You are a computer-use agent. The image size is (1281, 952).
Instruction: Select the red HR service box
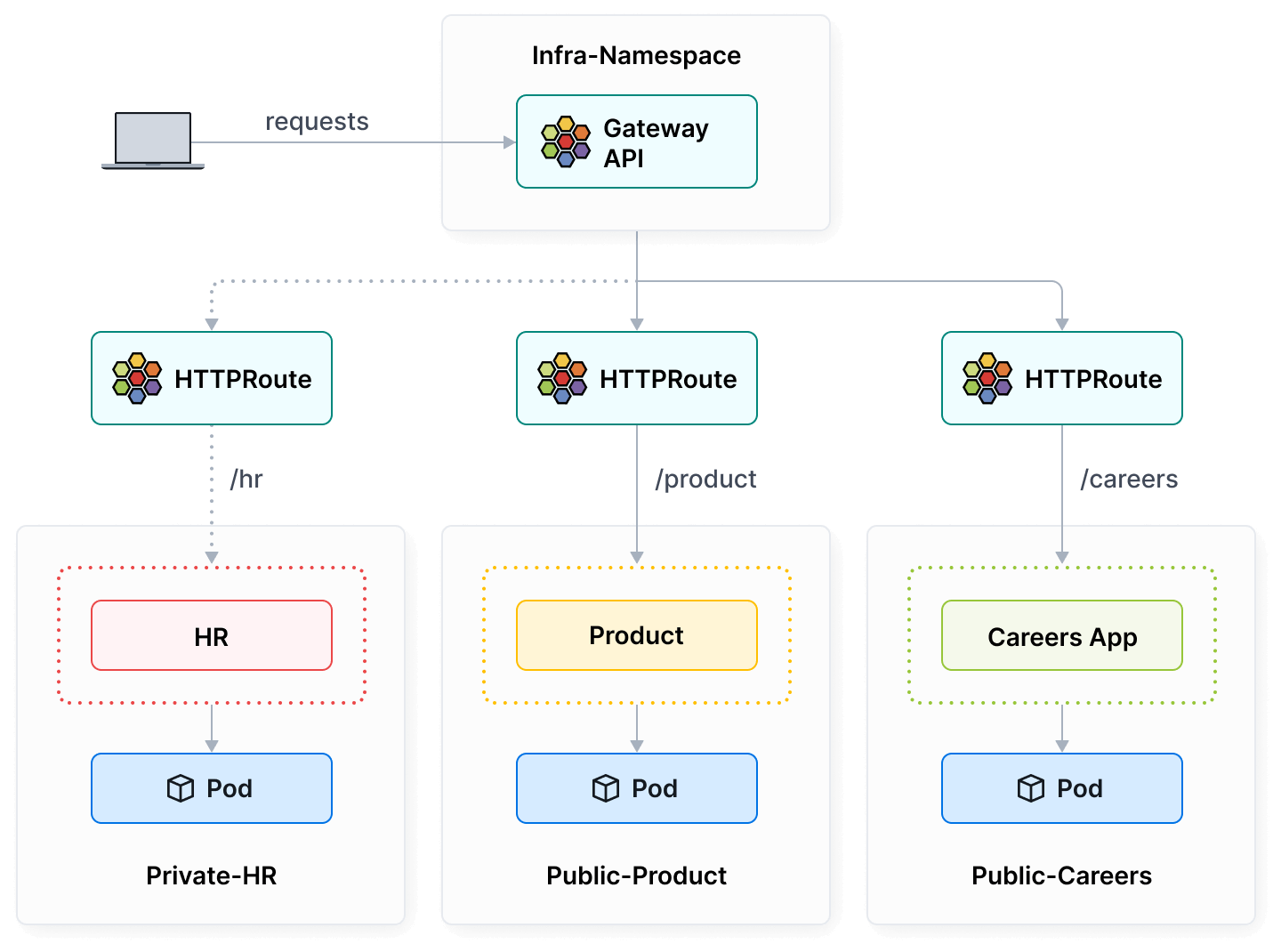[x=212, y=635]
